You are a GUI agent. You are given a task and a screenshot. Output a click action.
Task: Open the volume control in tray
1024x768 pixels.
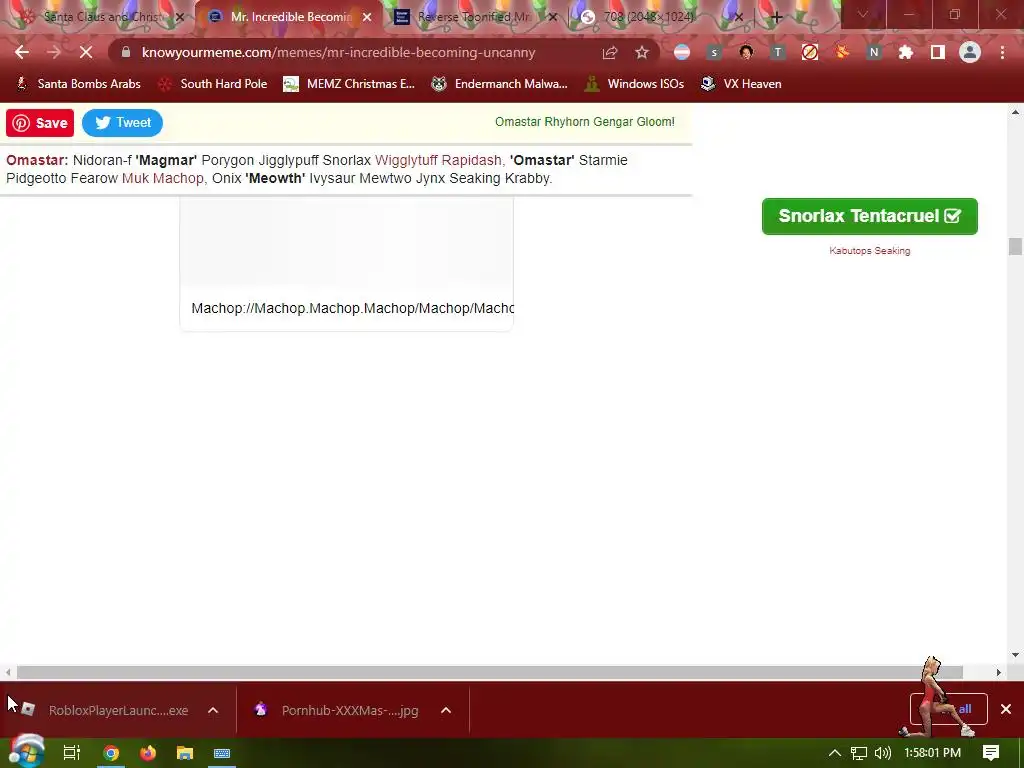[882, 753]
